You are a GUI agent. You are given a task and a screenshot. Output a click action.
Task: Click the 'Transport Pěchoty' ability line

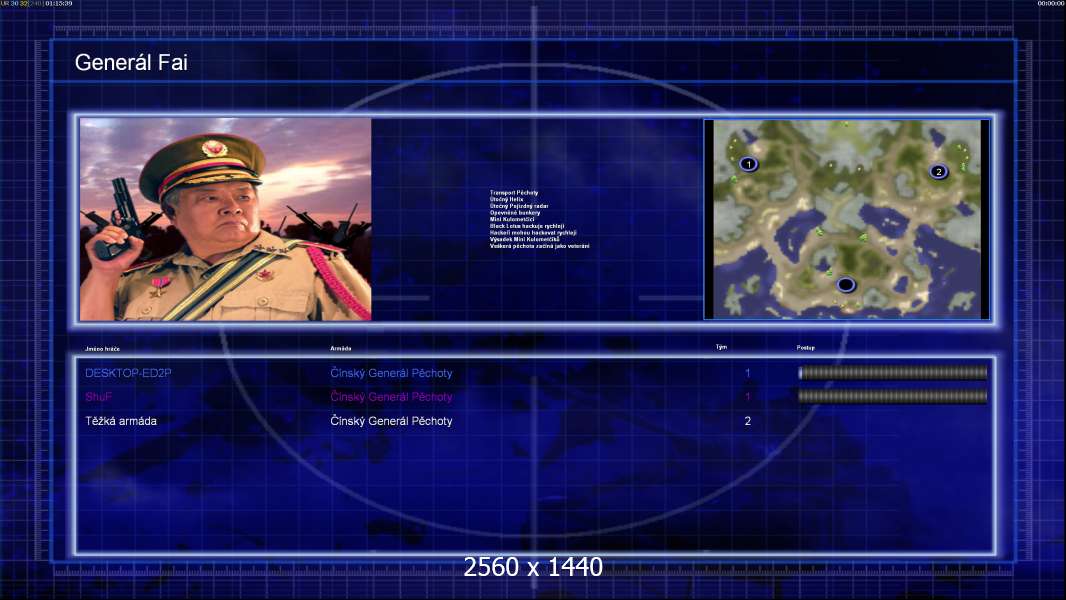tap(514, 193)
